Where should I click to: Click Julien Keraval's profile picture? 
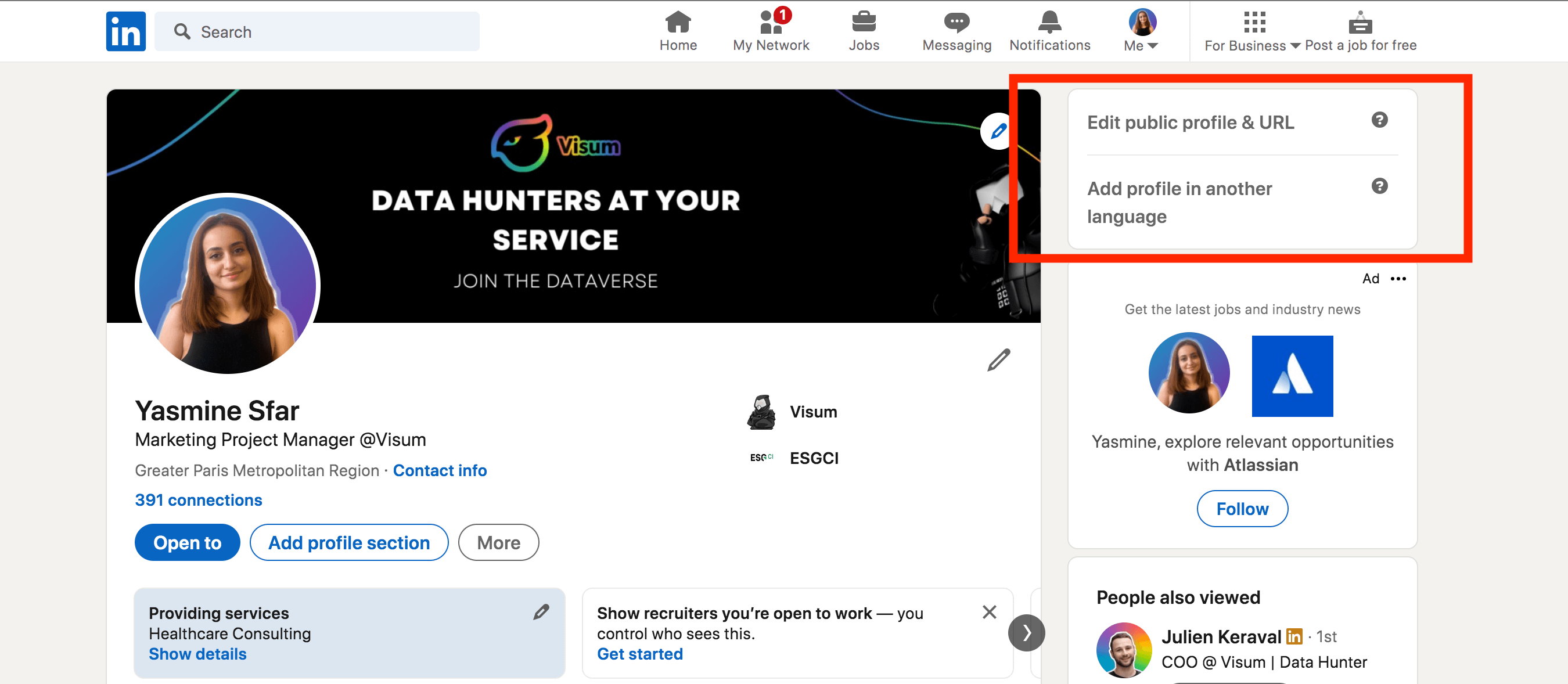(1124, 650)
